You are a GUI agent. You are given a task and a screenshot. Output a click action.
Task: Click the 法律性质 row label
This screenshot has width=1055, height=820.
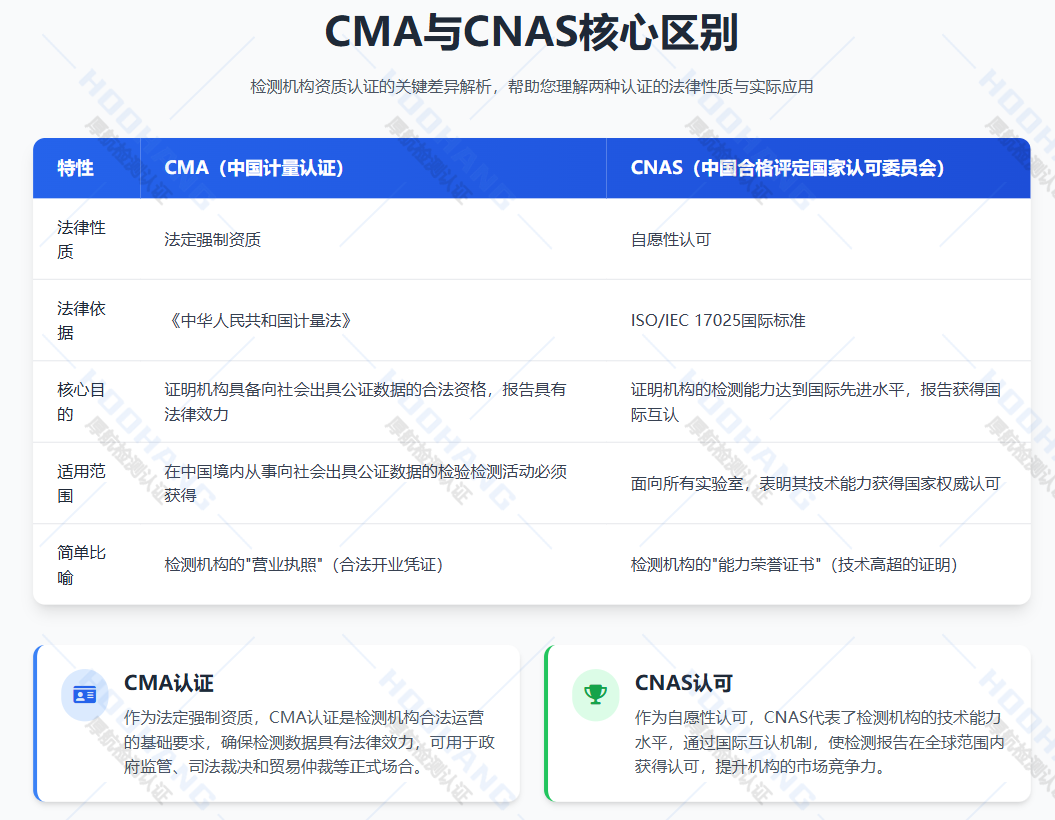(81, 239)
